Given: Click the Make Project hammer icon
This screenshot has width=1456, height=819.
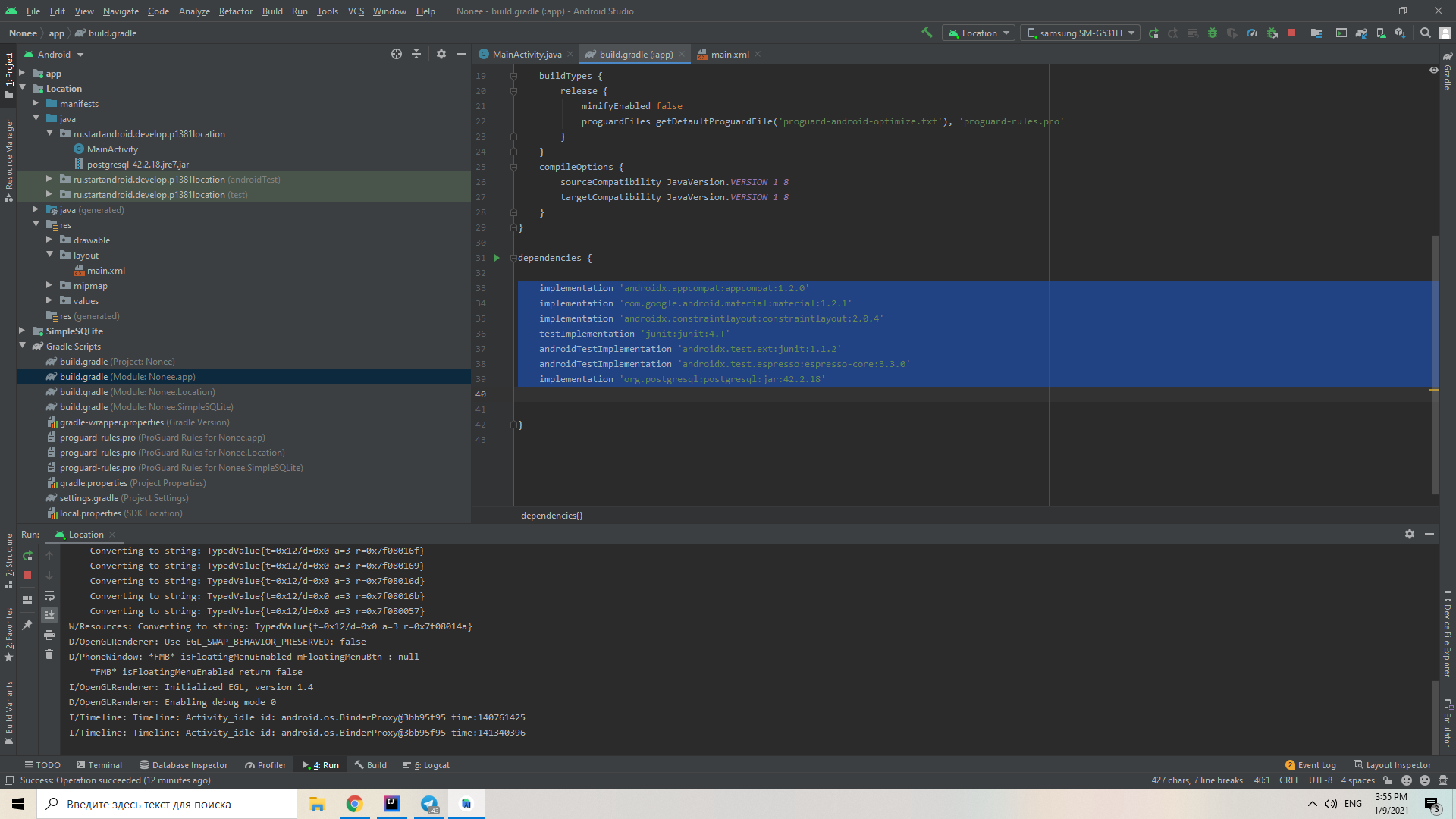Looking at the screenshot, I should click(927, 33).
